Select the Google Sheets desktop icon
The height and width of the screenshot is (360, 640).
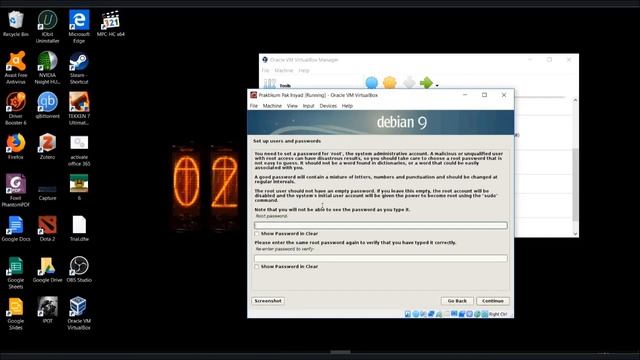coord(16,272)
